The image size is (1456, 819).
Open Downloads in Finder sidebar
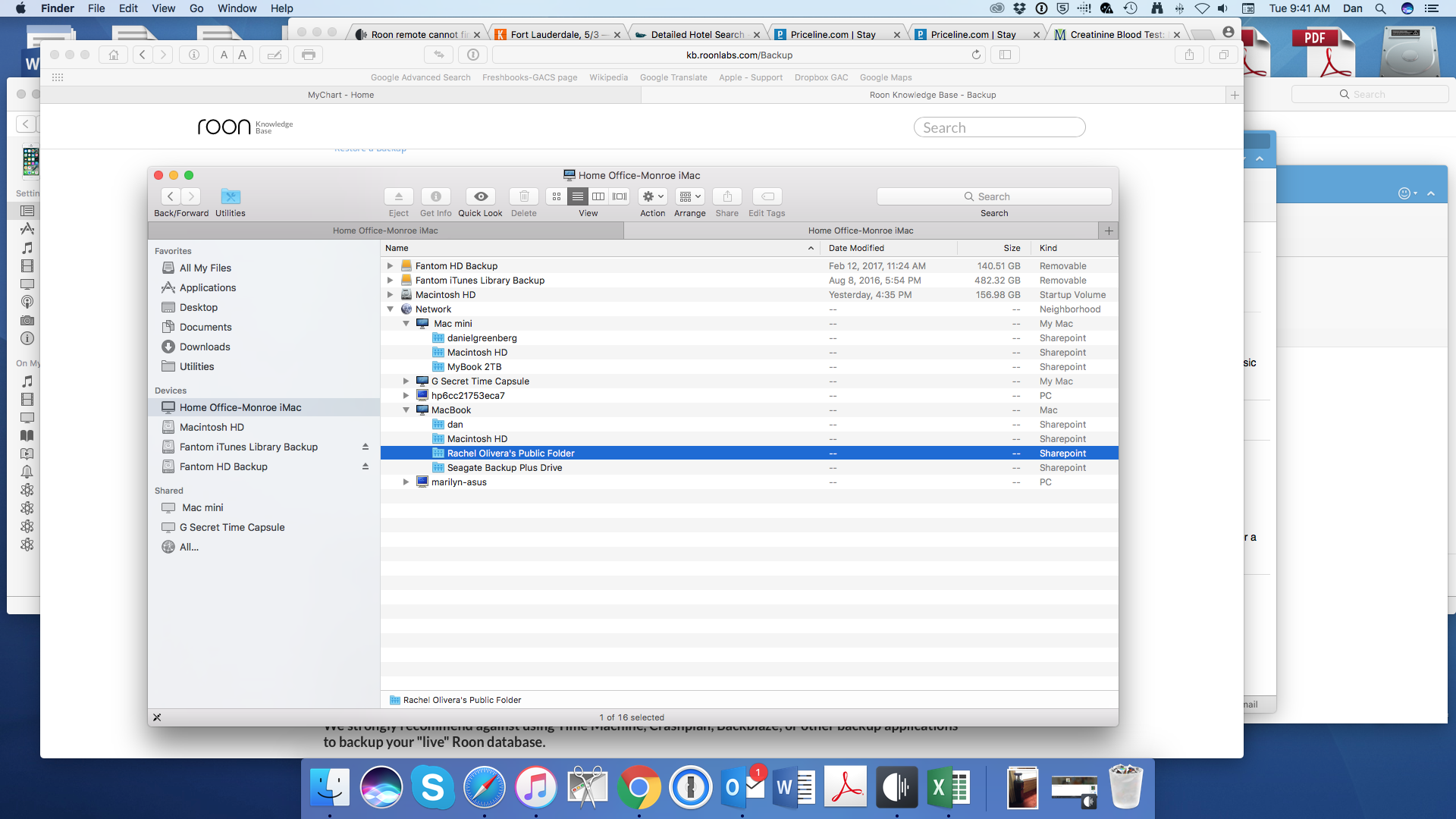pos(204,347)
